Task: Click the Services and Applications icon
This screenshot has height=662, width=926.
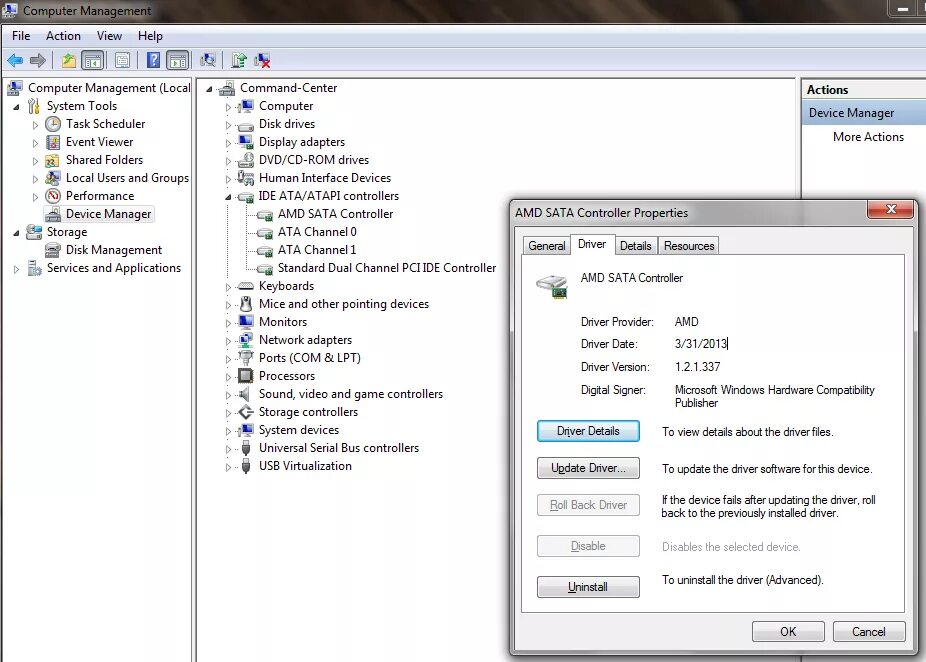Action: coord(34,269)
